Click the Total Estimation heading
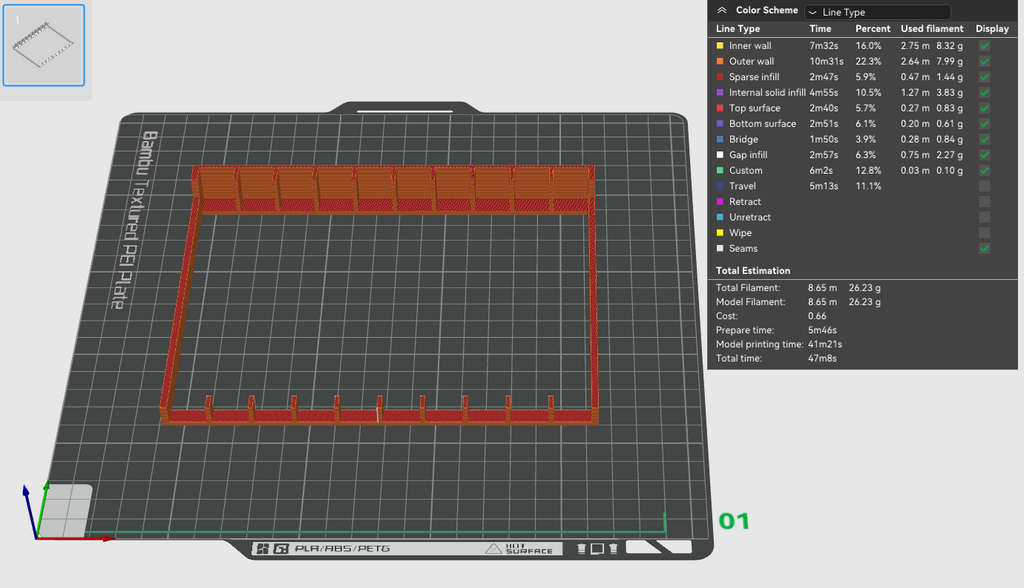Image resolution: width=1024 pixels, height=588 pixels. coord(753,270)
